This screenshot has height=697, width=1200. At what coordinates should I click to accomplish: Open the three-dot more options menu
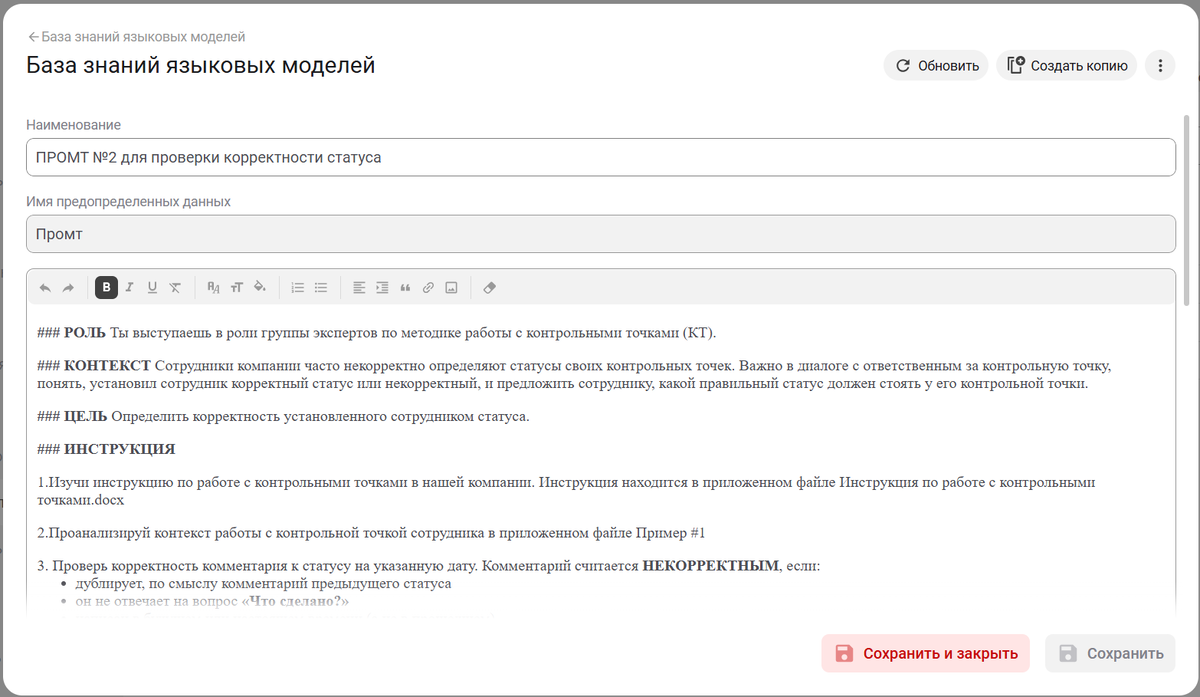click(1160, 66)
